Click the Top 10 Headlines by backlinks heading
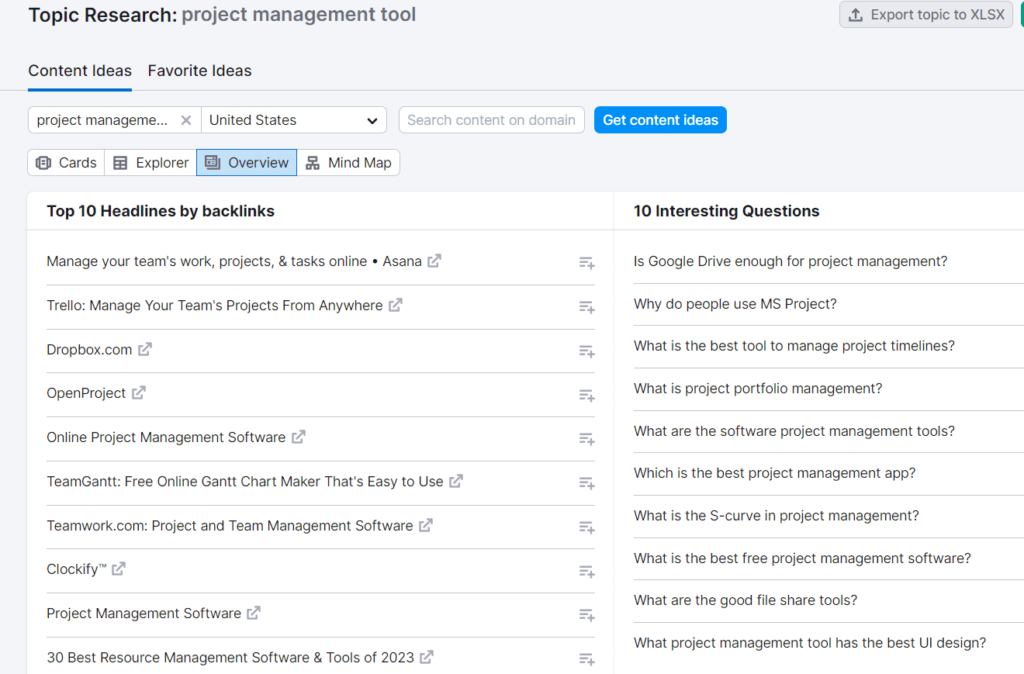This screenshot has width=1024, height=674. tap(161, 211)
